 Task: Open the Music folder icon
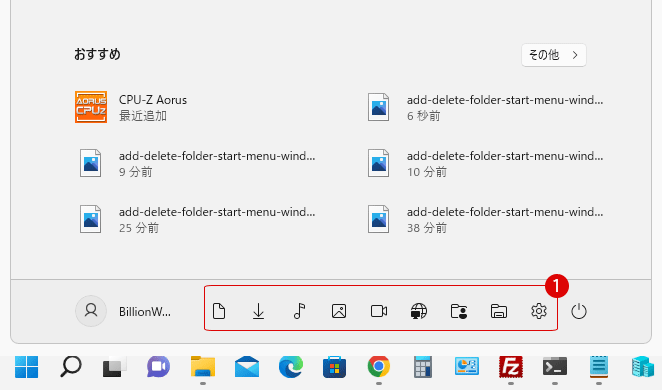[299, 311]
